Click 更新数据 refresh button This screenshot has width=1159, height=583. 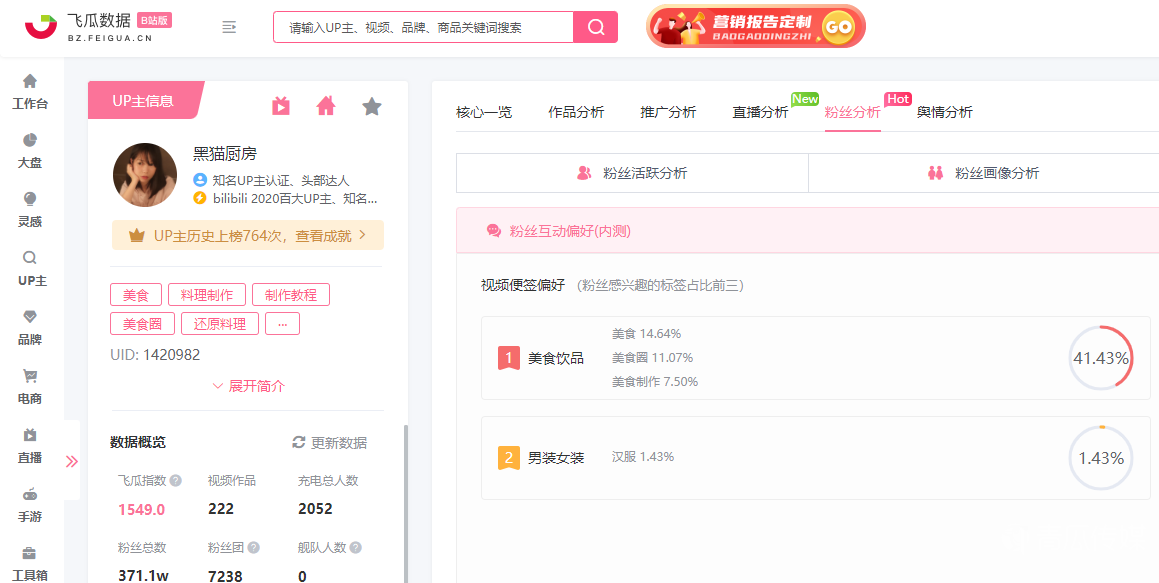tap(329, 443)
